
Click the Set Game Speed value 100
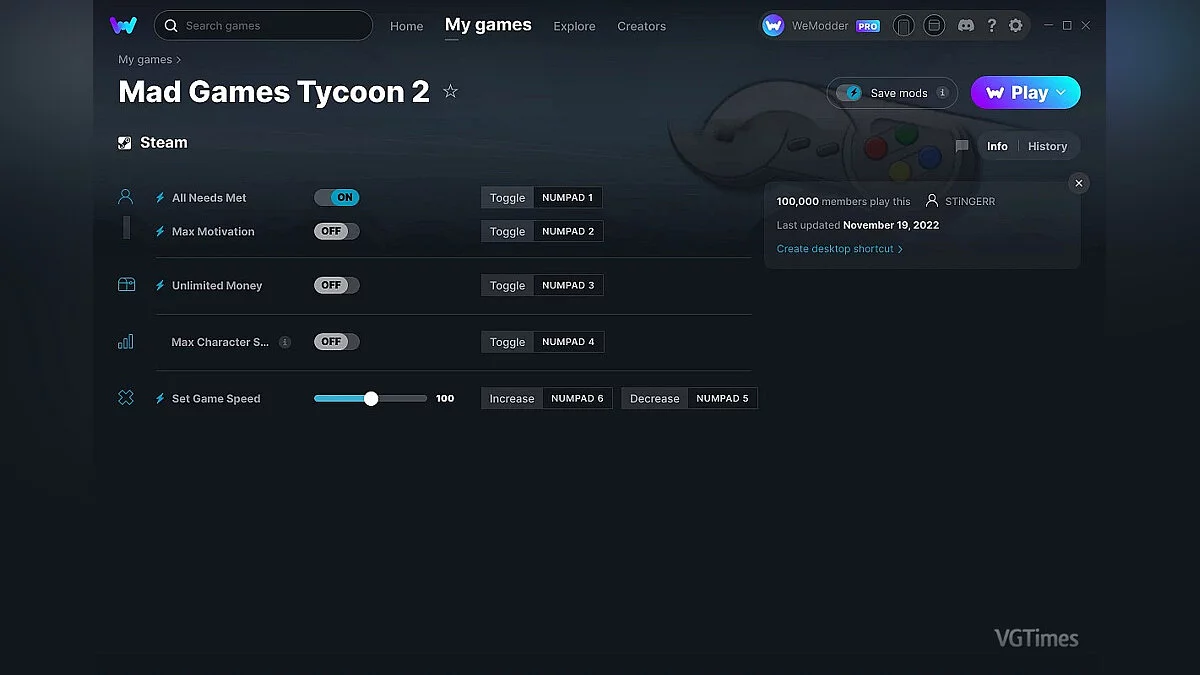[x=445, y=398]
